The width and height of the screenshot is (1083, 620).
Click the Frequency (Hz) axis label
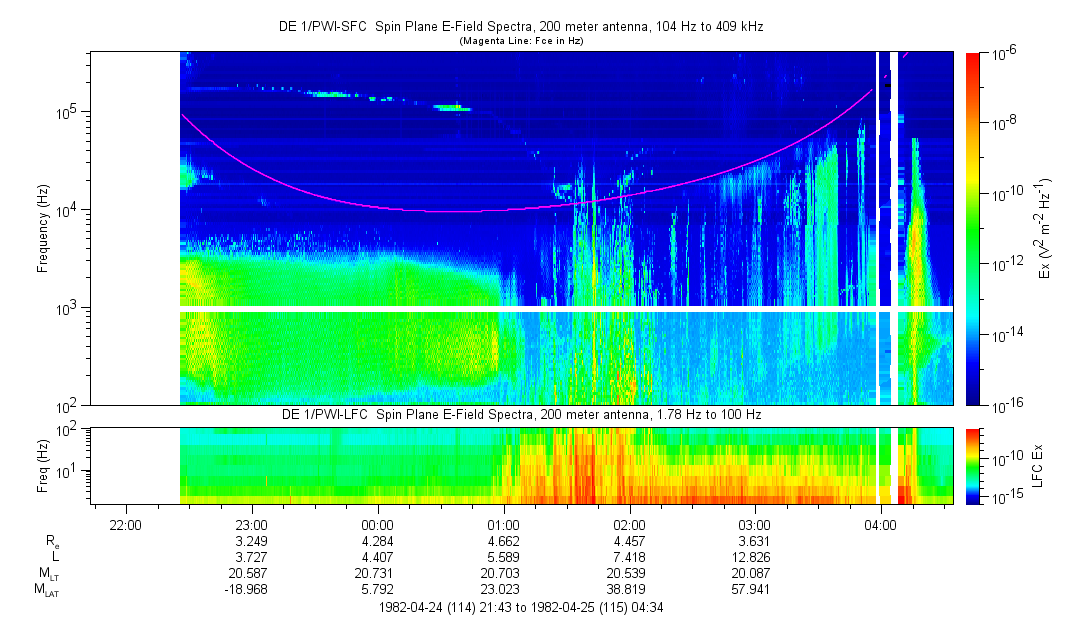[x=43, y=228]
